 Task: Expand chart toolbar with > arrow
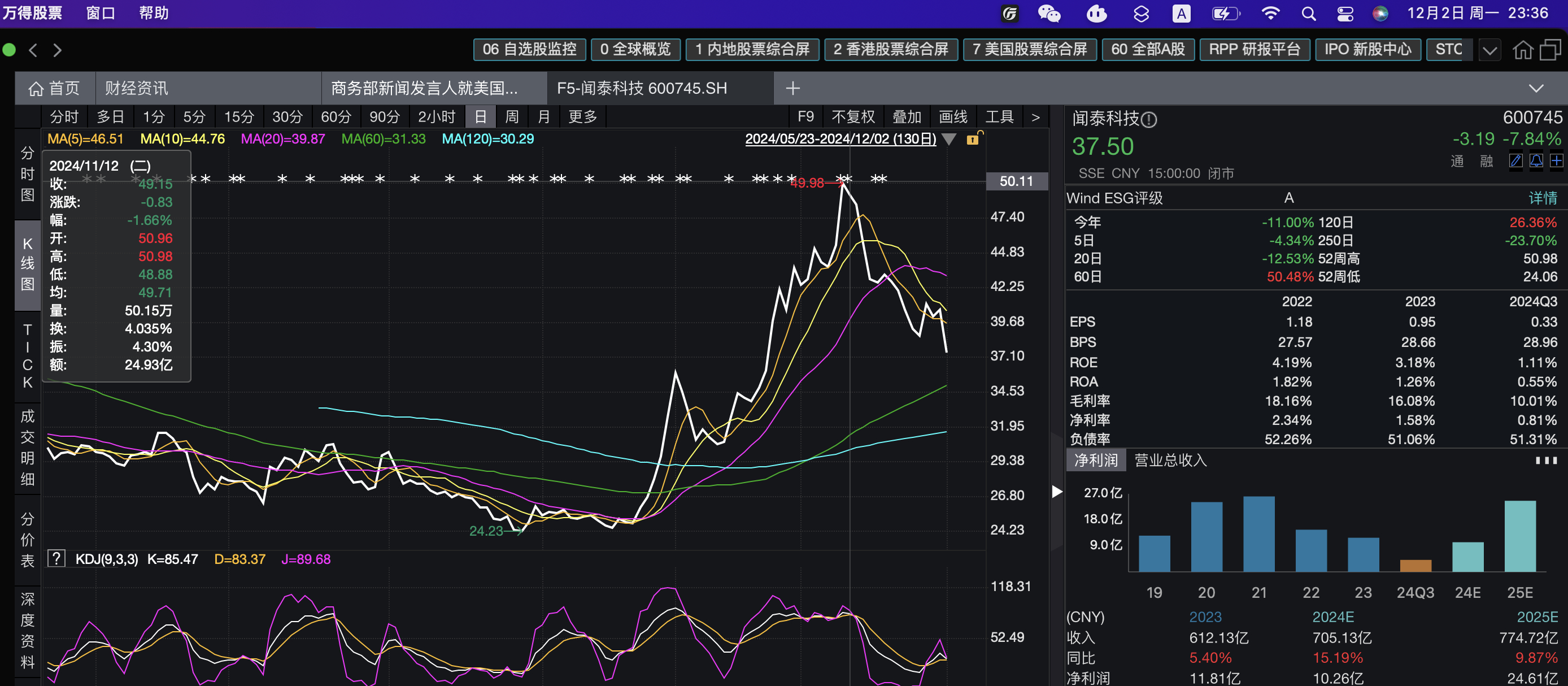point(1035,117)
